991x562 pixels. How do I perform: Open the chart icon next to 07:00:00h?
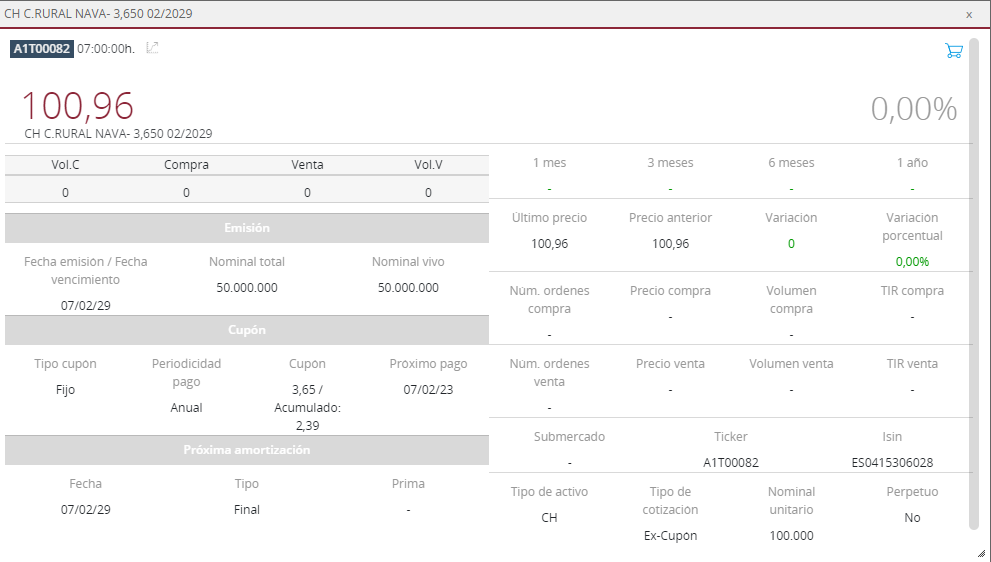(x=152, y=48)
